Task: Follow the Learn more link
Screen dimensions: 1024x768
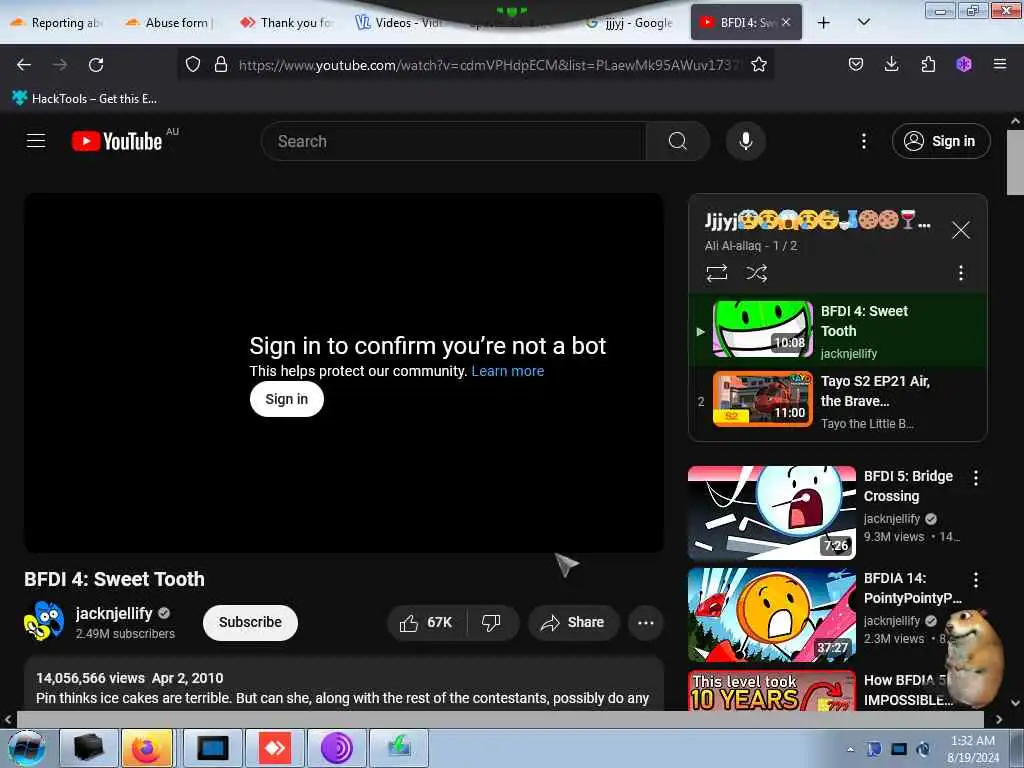Action: pos(507,371)
